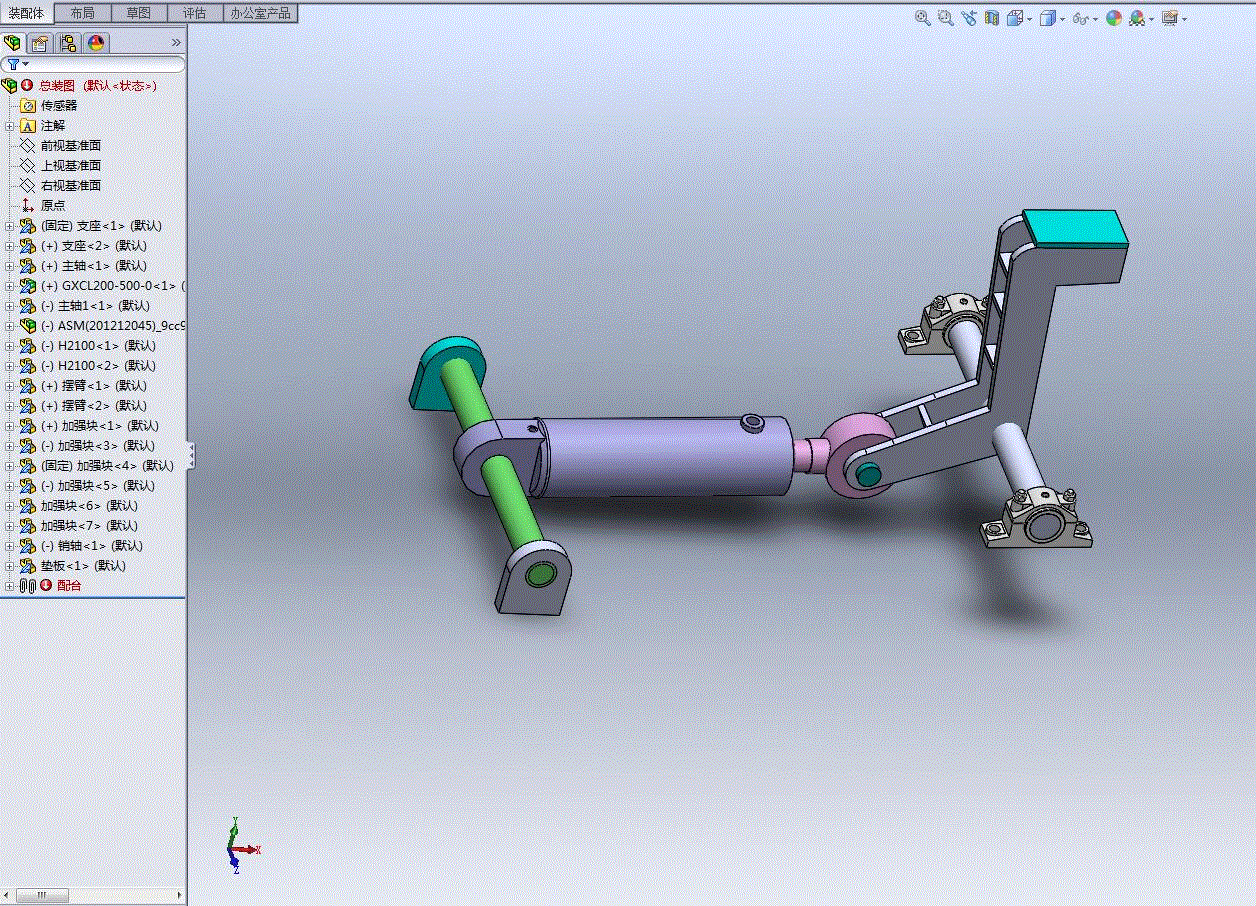Switch to the 评估 tab
The width and height of the screenshot is (1256, 906).
click(x=194, y=13)
